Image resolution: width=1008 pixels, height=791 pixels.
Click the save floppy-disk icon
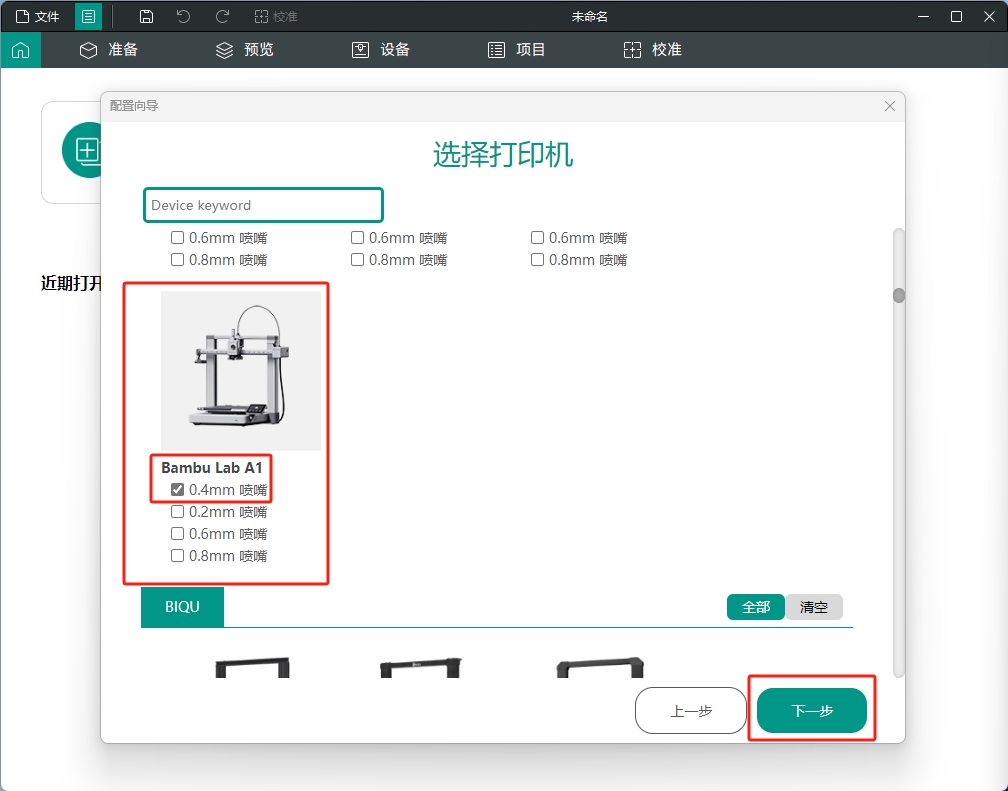coord(147,16)
